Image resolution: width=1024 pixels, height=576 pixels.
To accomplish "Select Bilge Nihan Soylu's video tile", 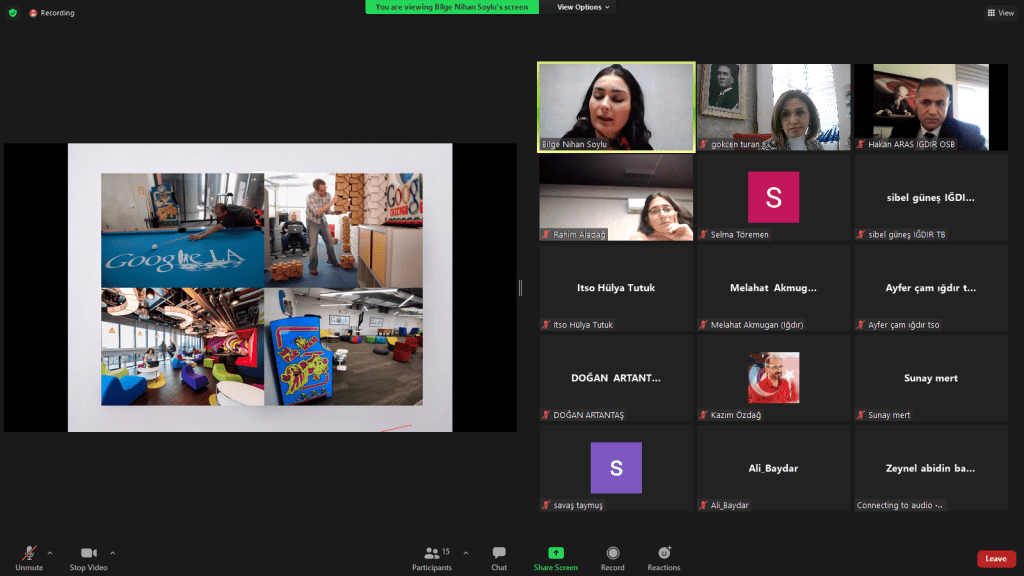I will point(616,106).
